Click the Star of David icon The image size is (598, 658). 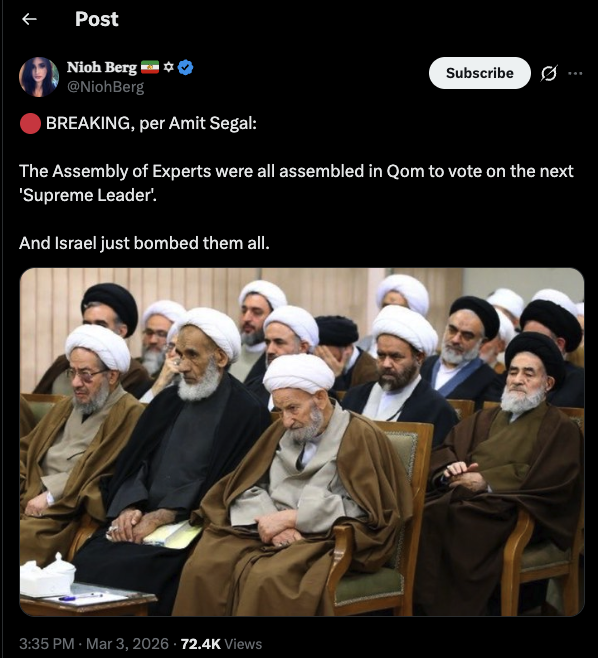click(168, 67)
